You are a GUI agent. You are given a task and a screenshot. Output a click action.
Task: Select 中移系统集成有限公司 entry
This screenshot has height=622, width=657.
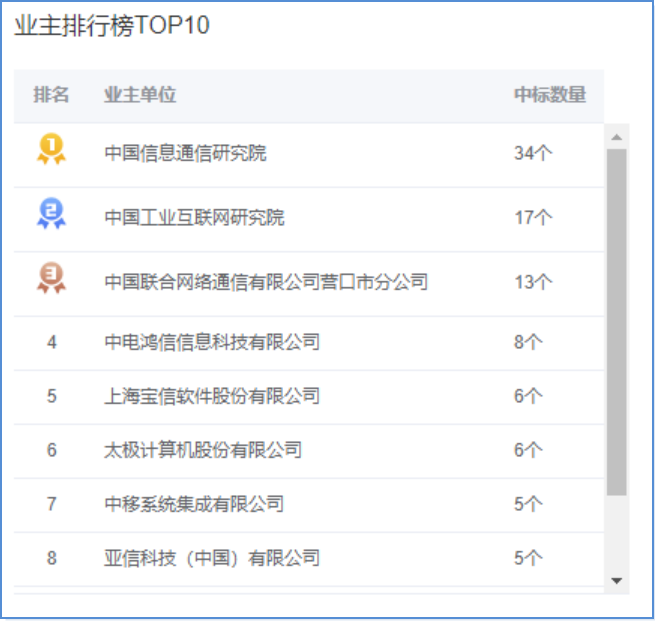coord(194,505)
